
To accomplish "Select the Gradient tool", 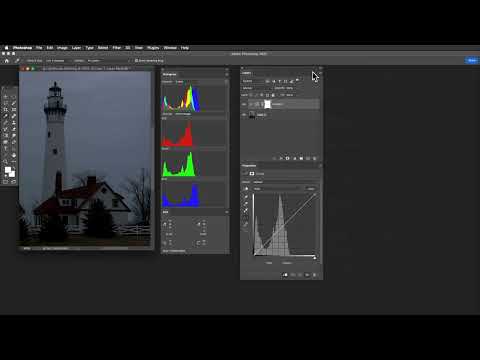I will click(6, 135).
